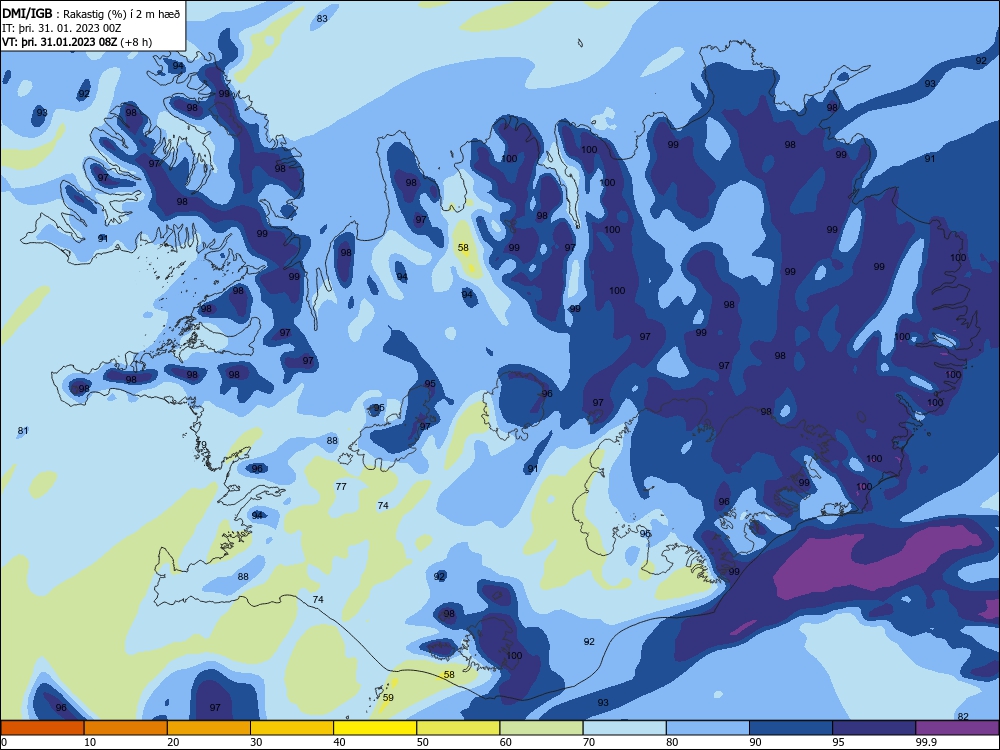Select the pale yellow 50–60 legend swatch
This screenshot has height=750, width=1000.
458,728
